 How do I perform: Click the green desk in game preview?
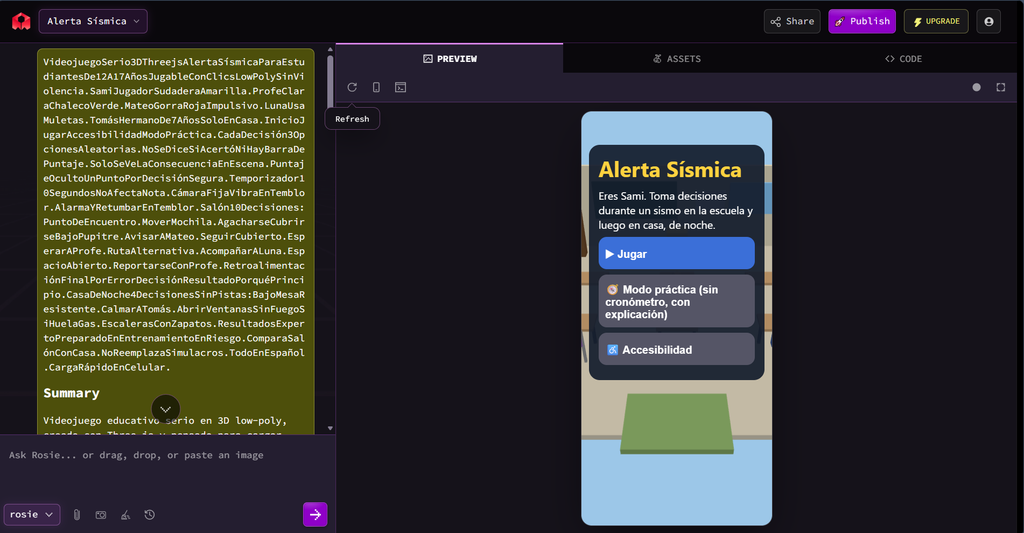pyautogui.click(x=677, y=423)
